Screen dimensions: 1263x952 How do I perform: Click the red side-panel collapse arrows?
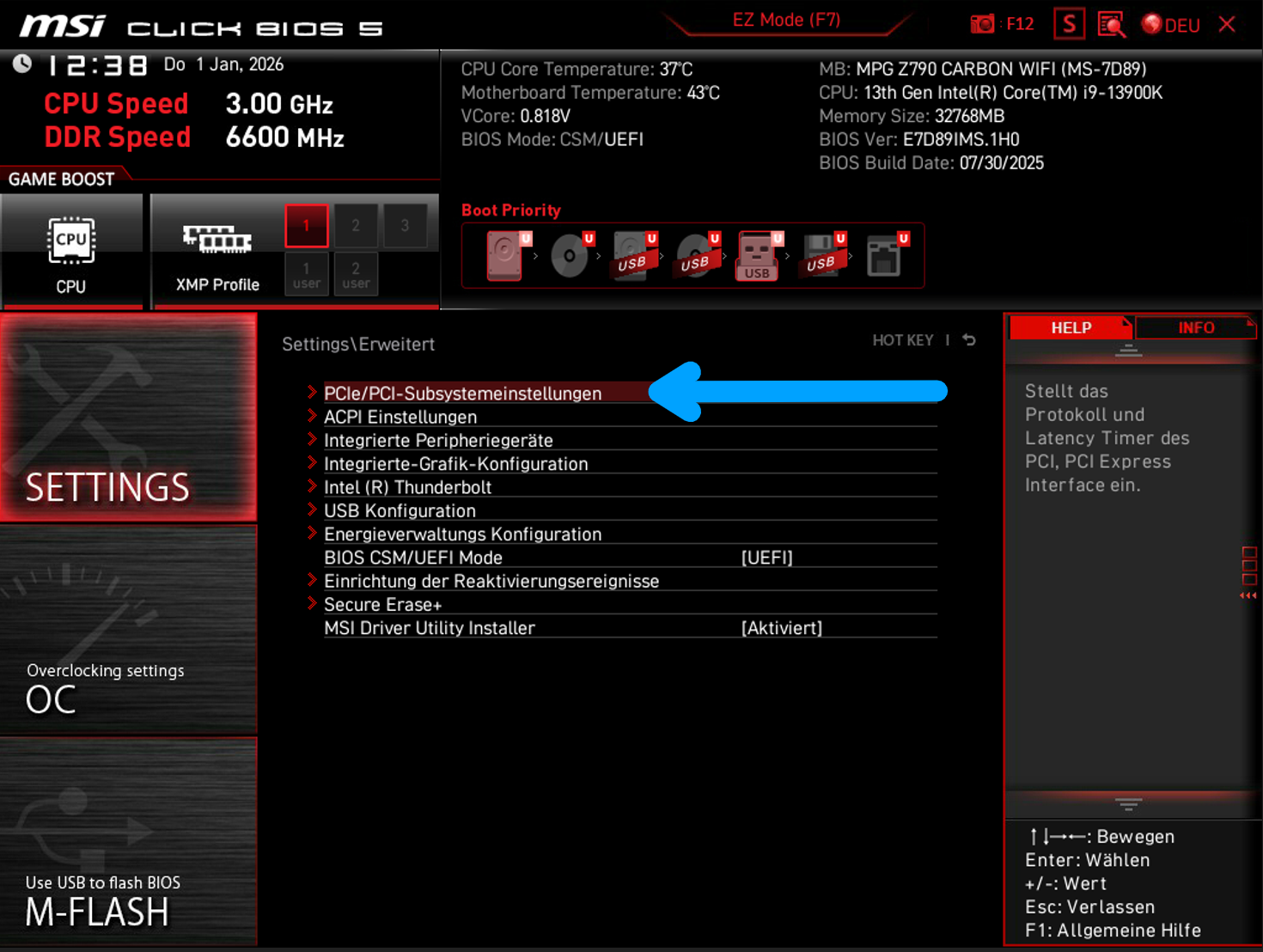[1248, 595]
